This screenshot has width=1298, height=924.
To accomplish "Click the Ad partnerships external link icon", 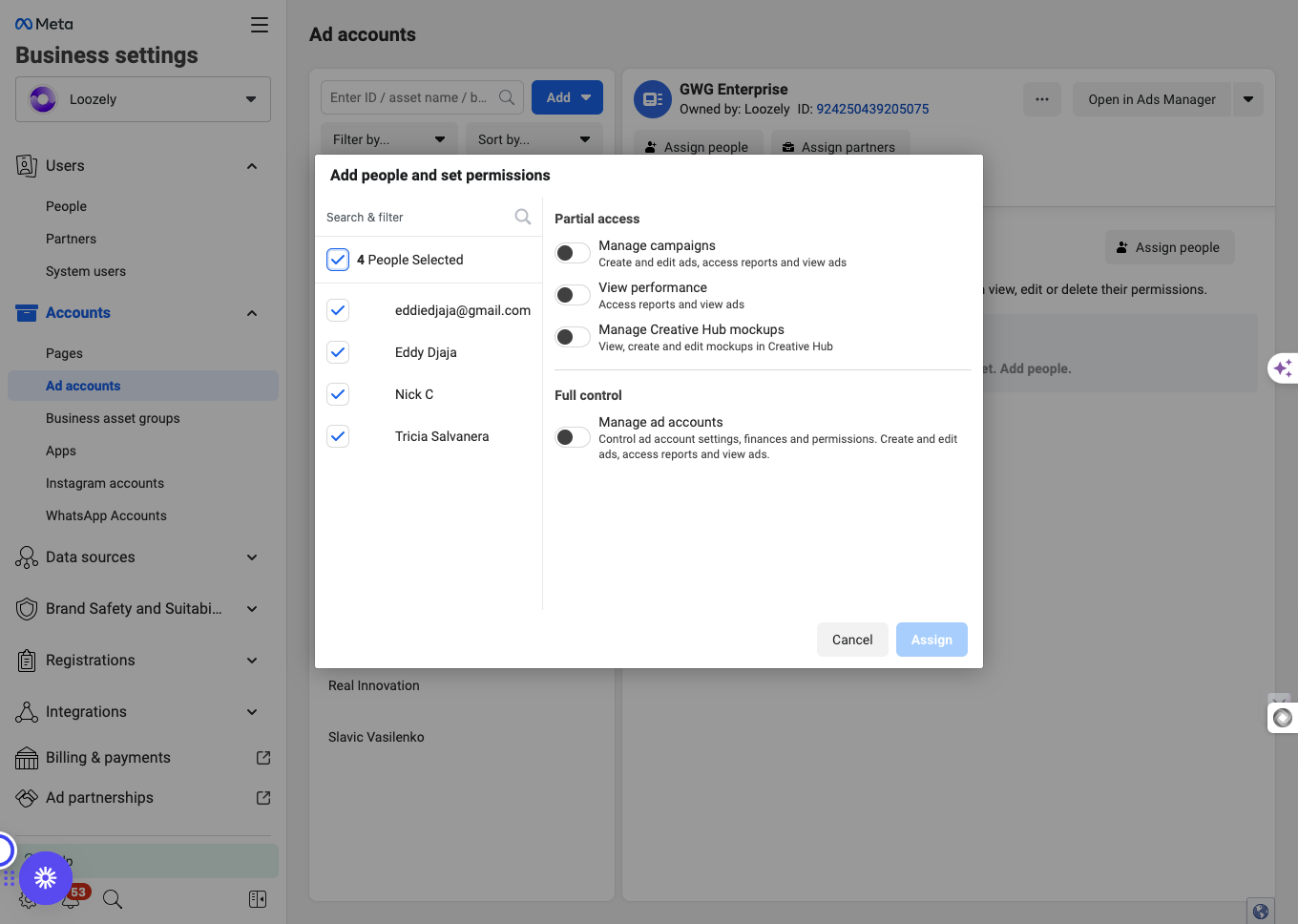I will (263, 798).
